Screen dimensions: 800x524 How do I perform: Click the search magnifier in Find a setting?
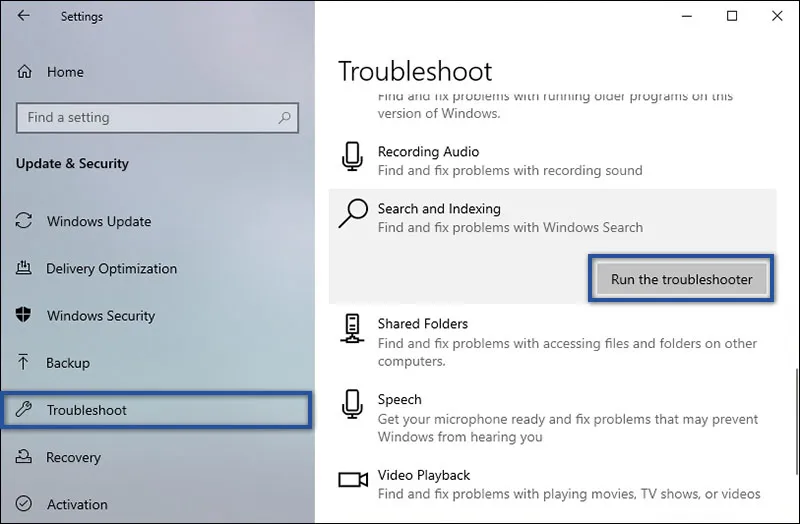[x=284, y=118]
